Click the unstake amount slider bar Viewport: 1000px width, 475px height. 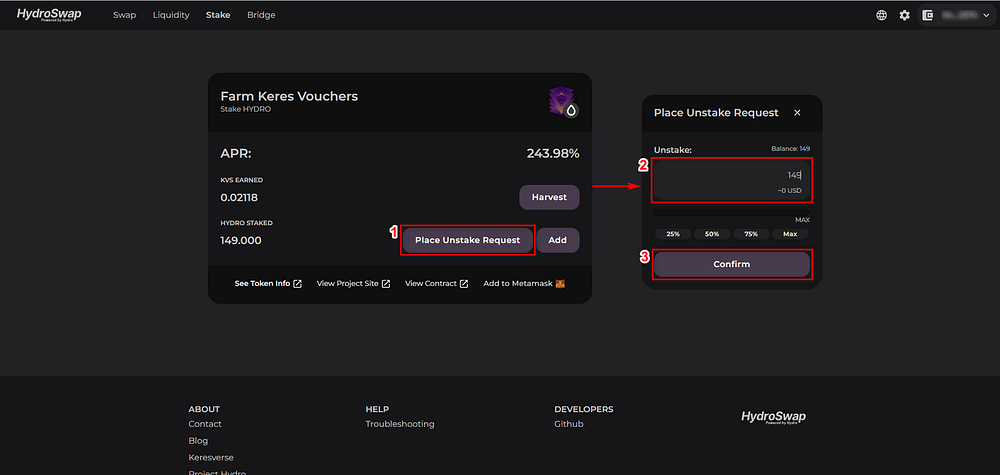pos(732,213)
